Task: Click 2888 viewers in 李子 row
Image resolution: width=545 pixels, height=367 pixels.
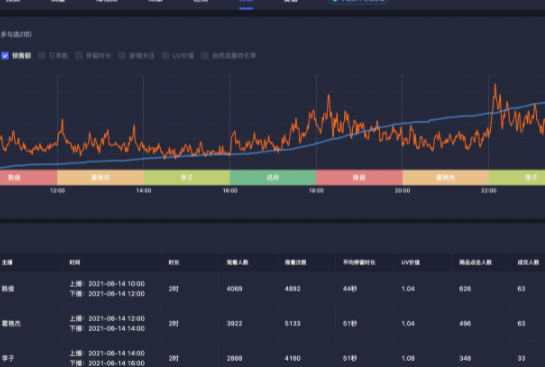Action: point(234,358)
